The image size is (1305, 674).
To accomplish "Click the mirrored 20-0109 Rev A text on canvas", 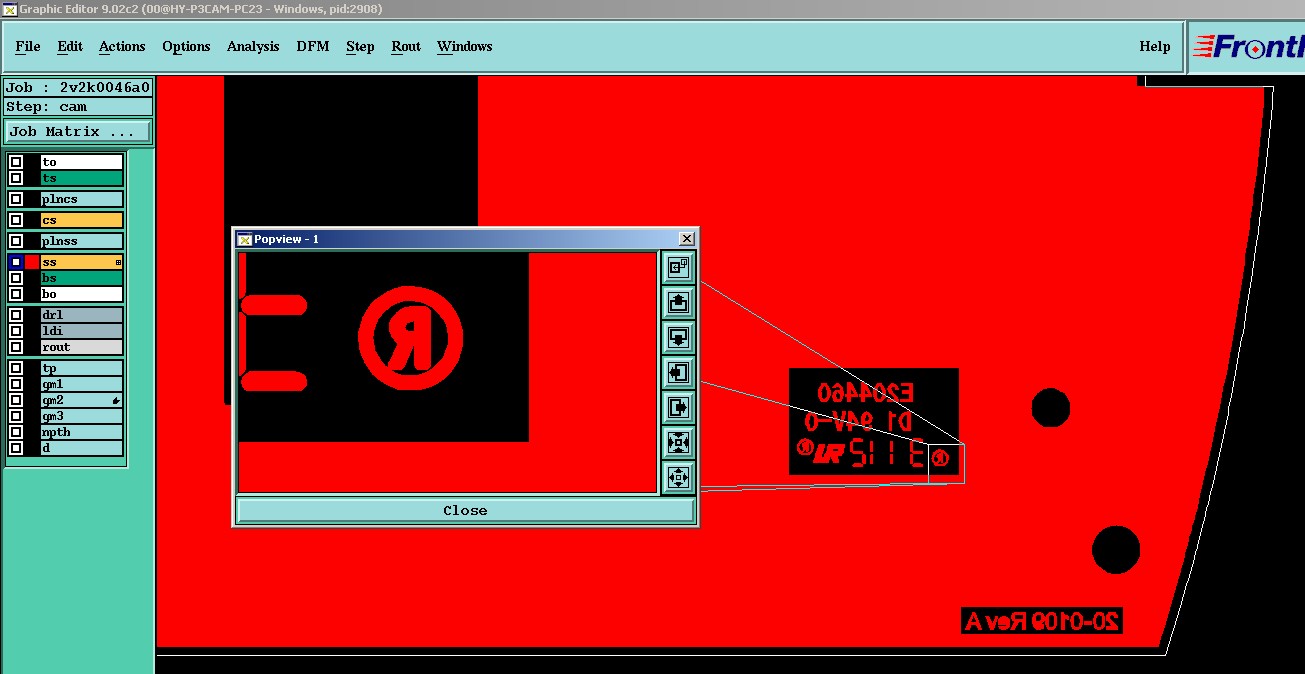I will (x=1041, y=621).
